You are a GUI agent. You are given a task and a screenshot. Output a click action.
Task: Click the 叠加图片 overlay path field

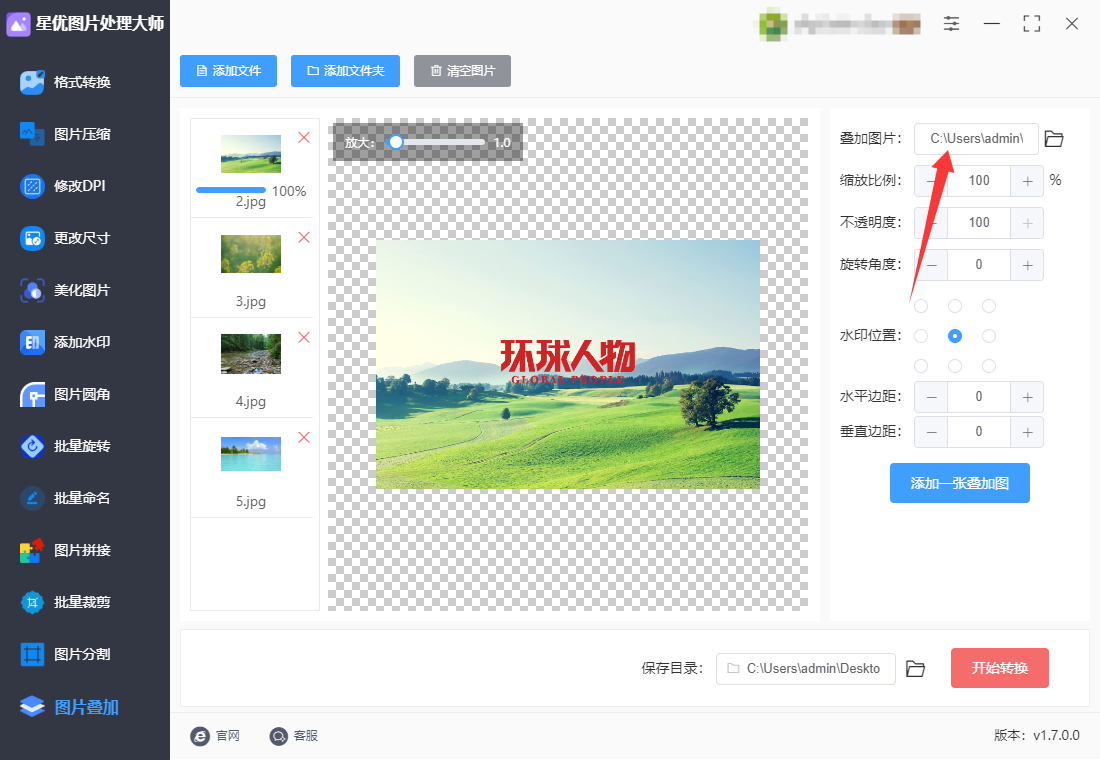(976, 139)
